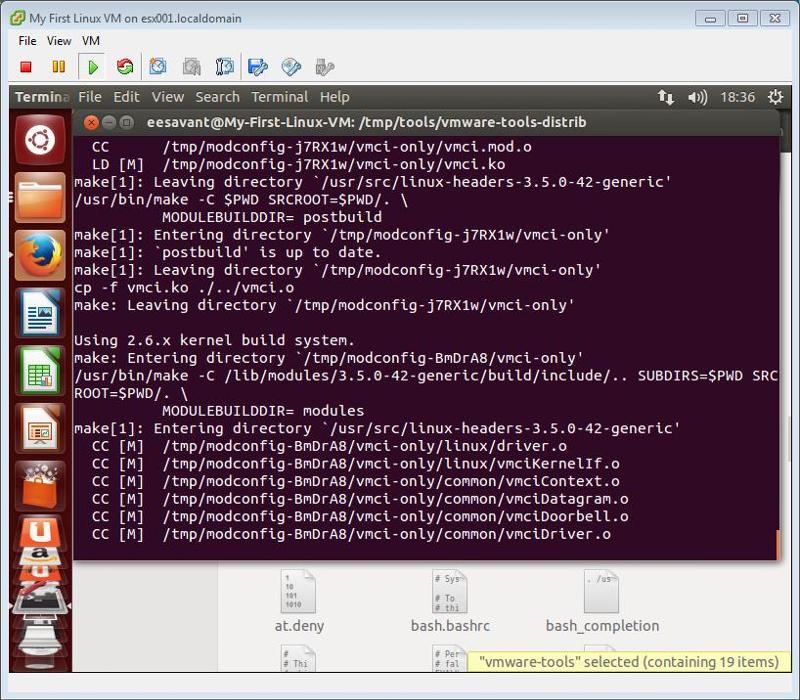Image resolution: width=800 pixels, height=700 pixels.
Task: Open the Terminal Search menu
Action: point(217,97)
